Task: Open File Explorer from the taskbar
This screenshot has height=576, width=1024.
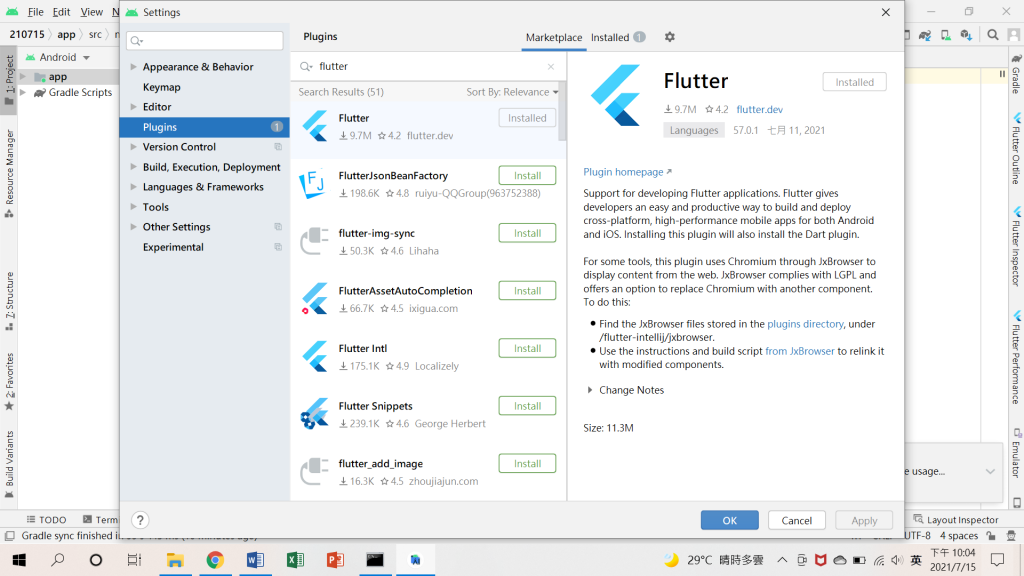Action: coord(174,560)
